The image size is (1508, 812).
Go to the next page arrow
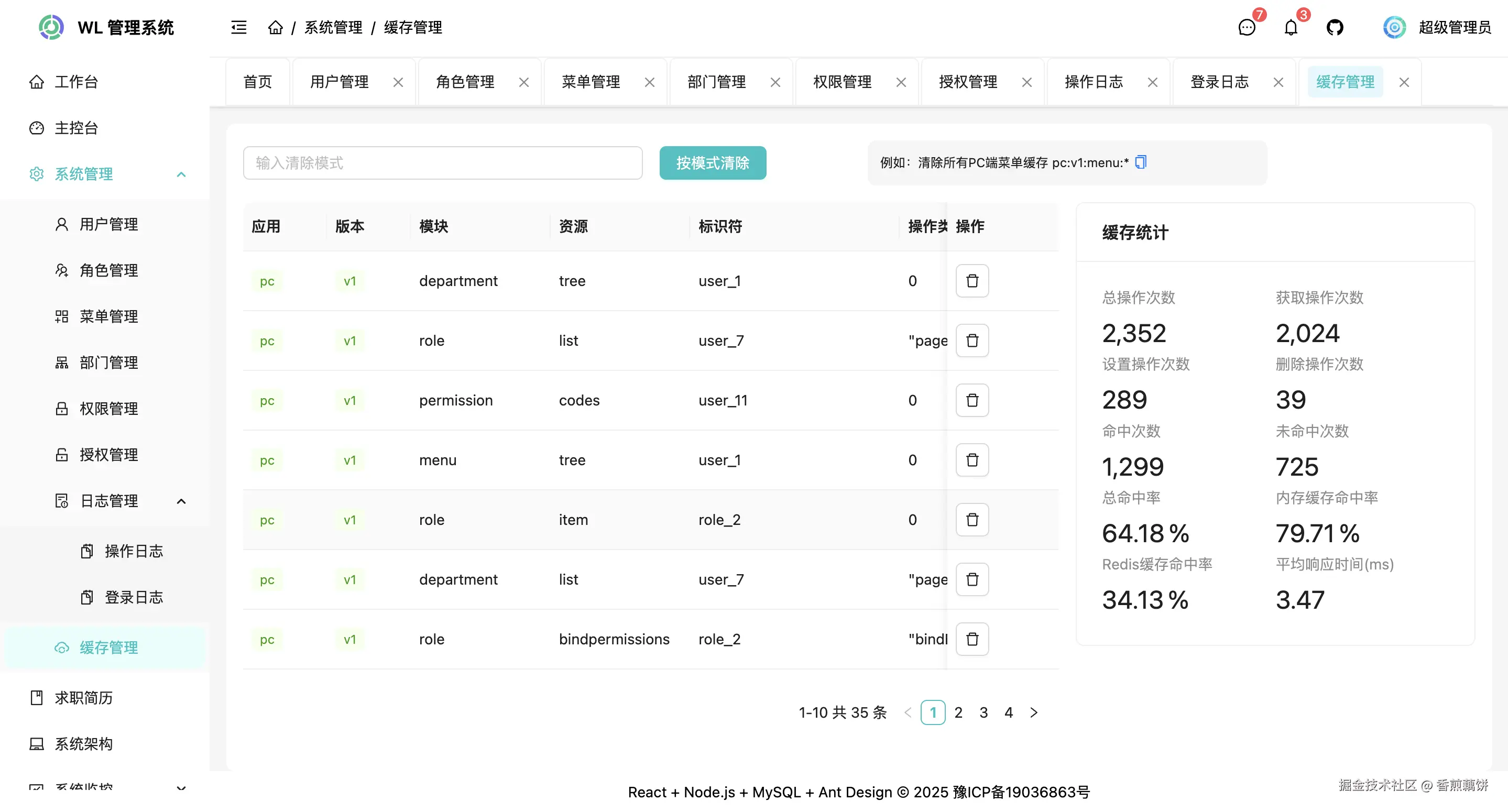tap(1034, 712)
